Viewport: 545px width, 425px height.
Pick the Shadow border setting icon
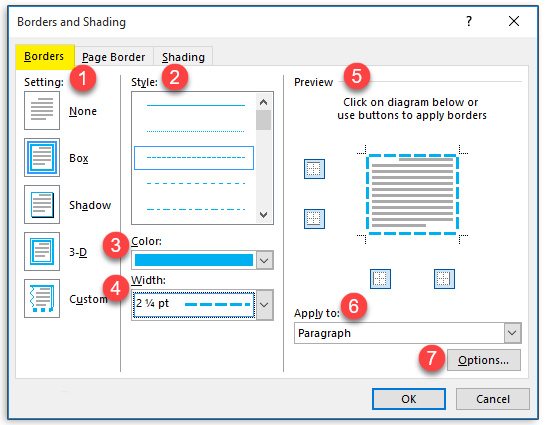click(42, 204)
